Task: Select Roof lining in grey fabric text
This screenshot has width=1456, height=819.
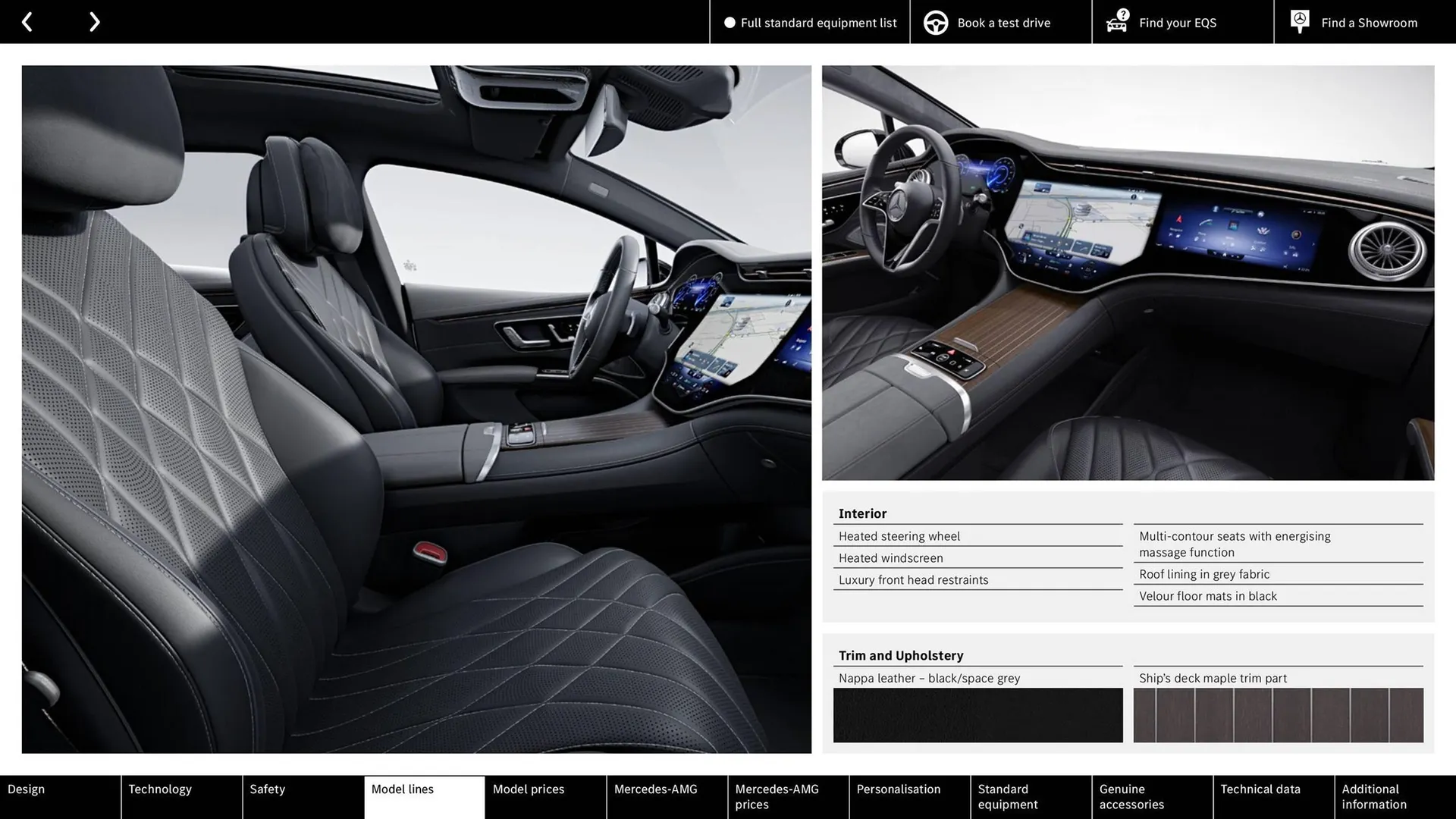Action: pos(1203,574)
